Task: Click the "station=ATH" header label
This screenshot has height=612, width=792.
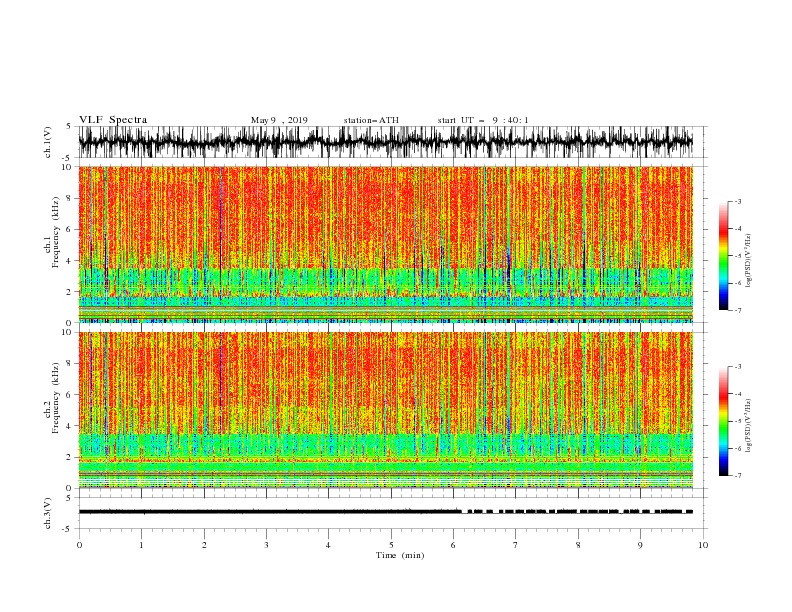Action: click(x=371, y=120)
